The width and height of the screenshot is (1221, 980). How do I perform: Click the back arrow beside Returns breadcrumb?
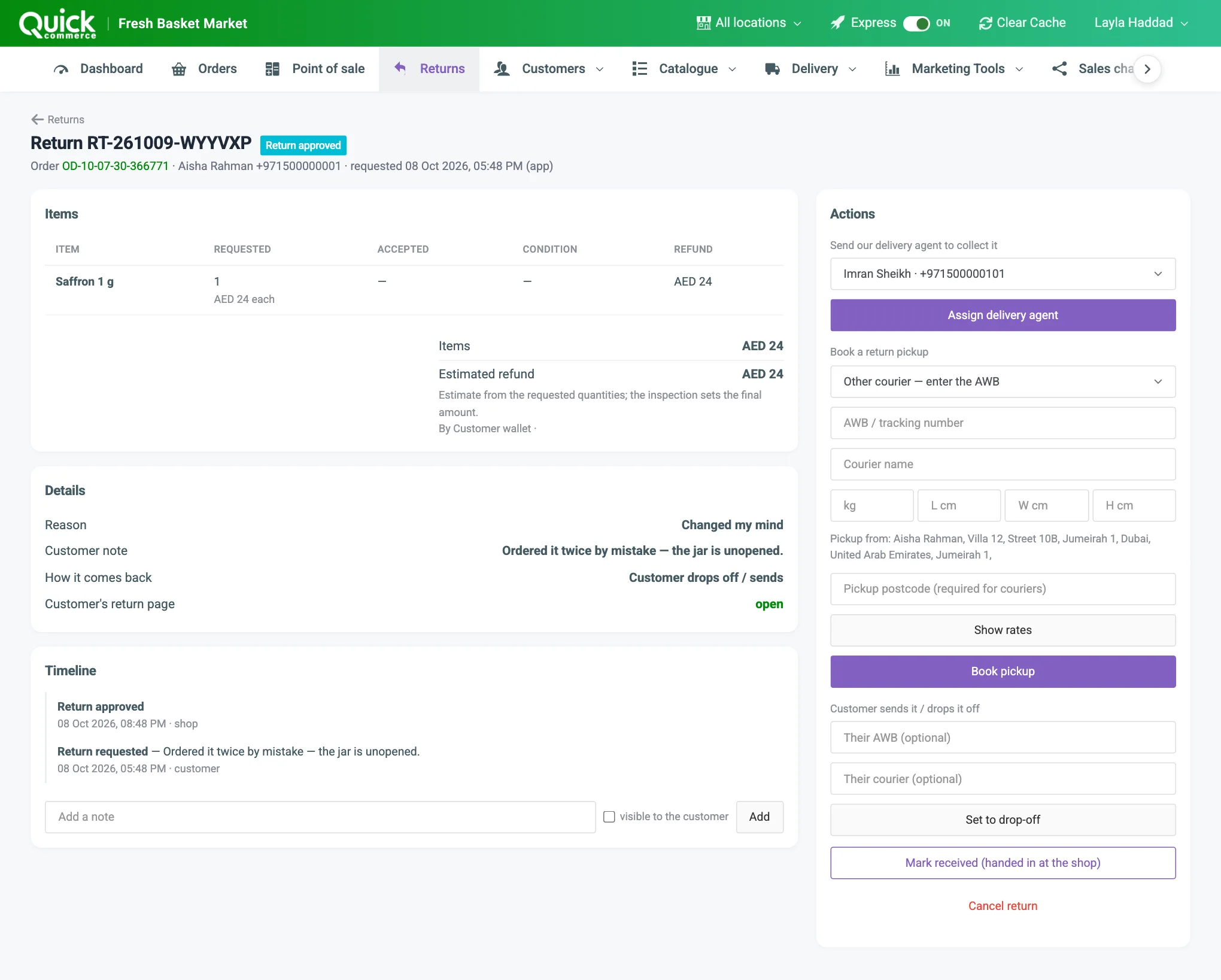click(38, 120)
